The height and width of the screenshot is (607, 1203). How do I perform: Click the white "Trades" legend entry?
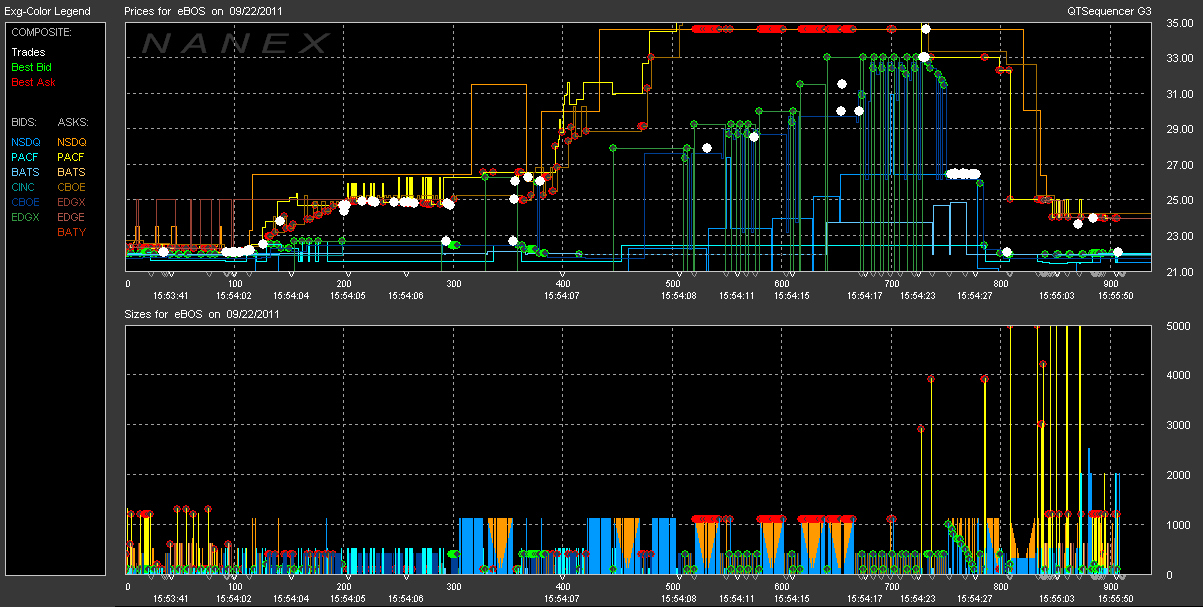tap(28, 52)
